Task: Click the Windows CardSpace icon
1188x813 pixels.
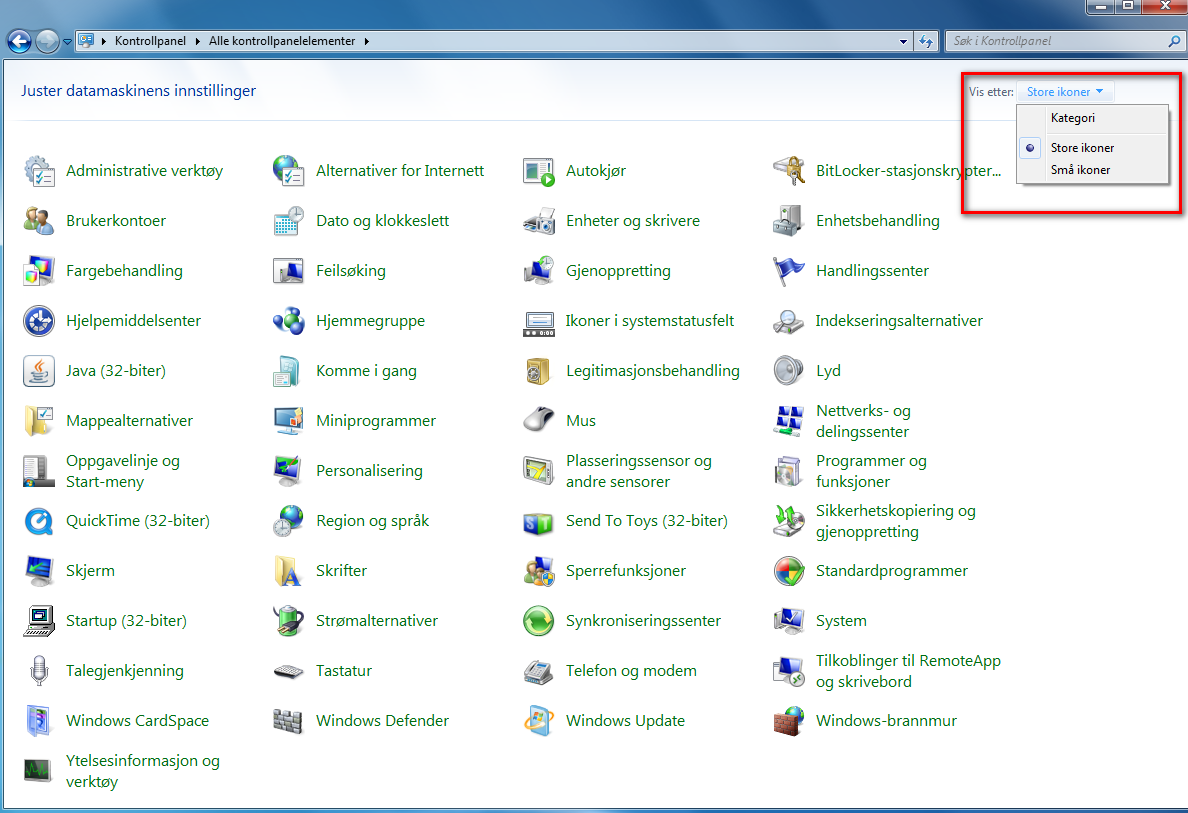Action: 39,721
